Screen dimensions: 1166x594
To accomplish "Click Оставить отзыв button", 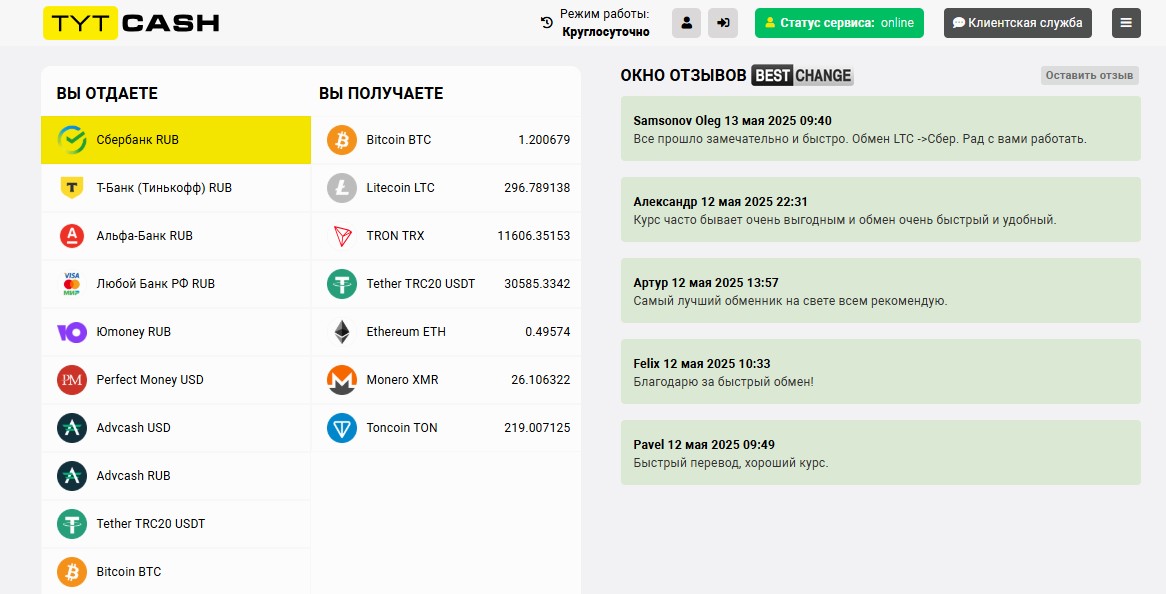I will coord(1089,75).
